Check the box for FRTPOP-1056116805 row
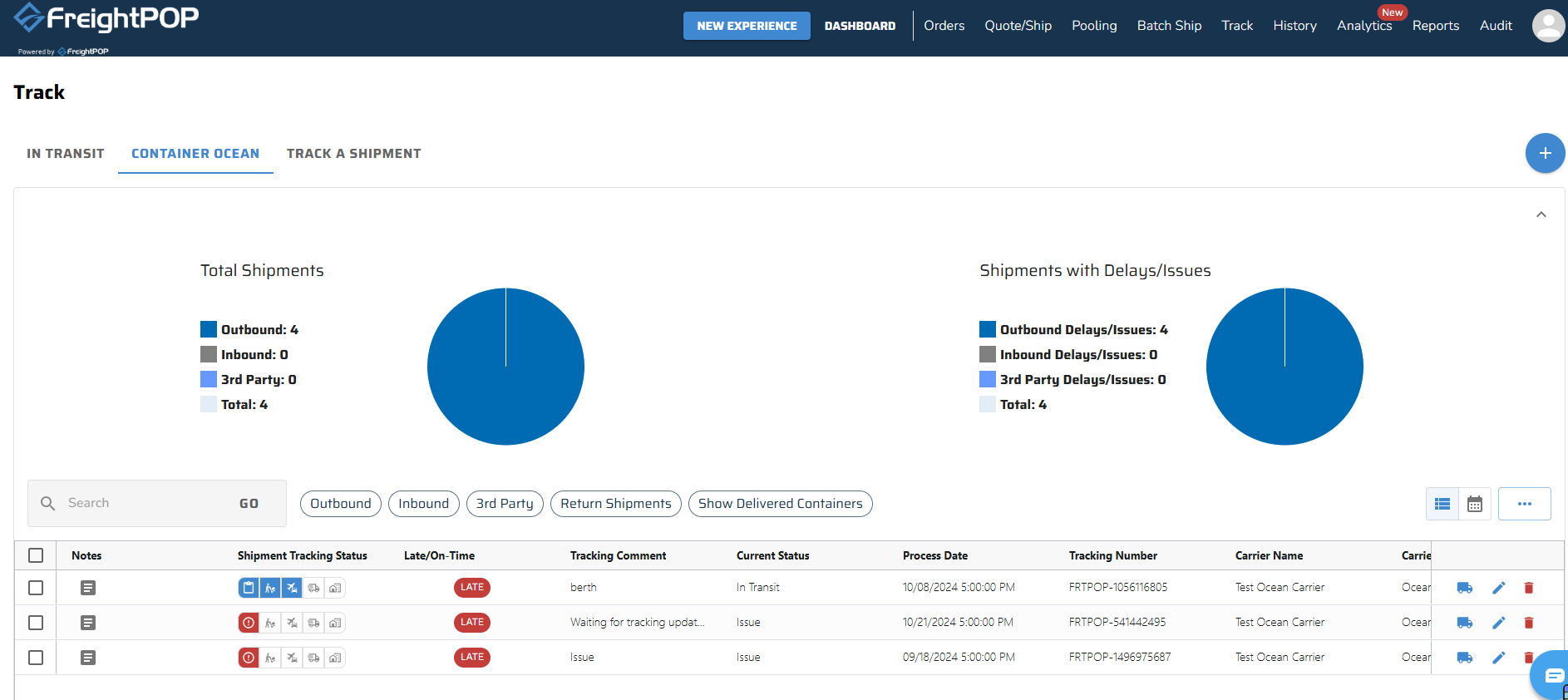Viewport: 1568px width, 700px height. (x=36, y=588)
